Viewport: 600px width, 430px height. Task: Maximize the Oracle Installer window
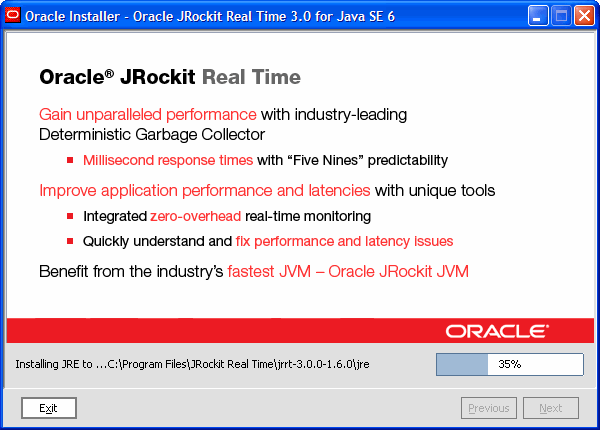pos(561,16)
